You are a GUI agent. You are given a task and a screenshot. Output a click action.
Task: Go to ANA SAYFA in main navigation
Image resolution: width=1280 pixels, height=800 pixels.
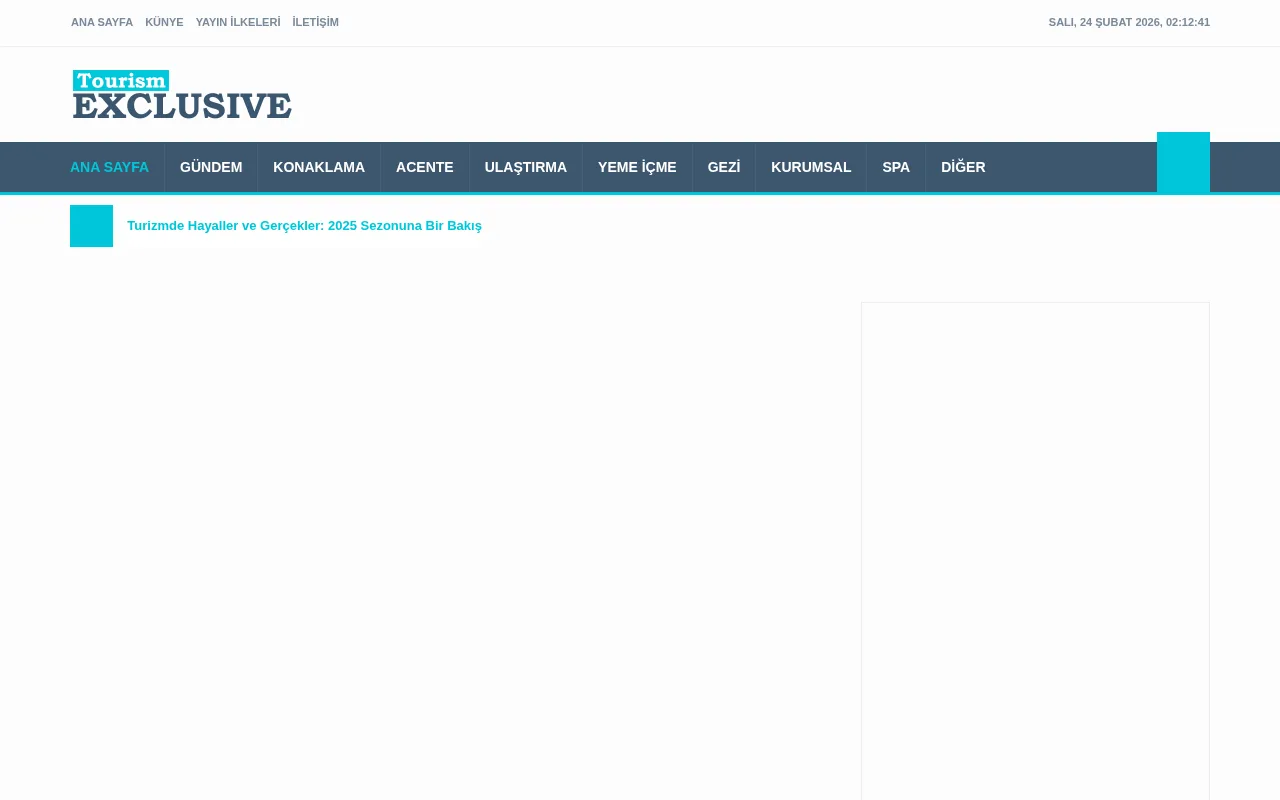(109, 167)
